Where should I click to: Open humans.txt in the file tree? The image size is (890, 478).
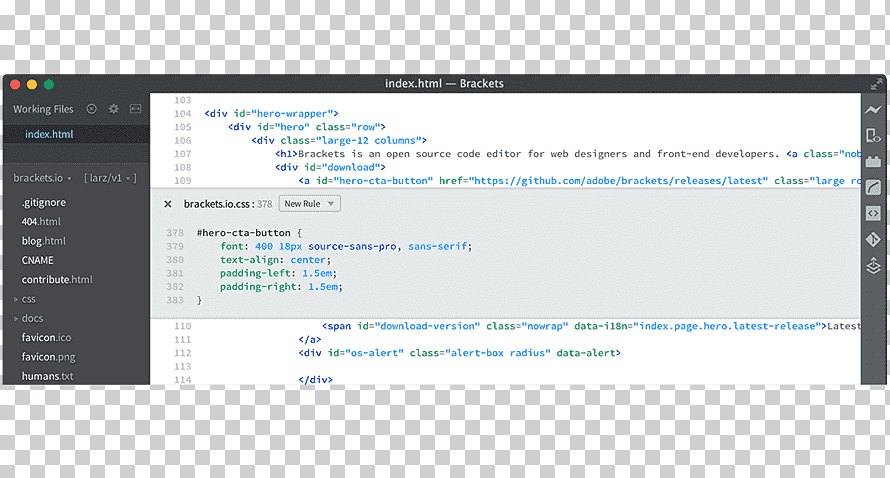coord(47,376)
